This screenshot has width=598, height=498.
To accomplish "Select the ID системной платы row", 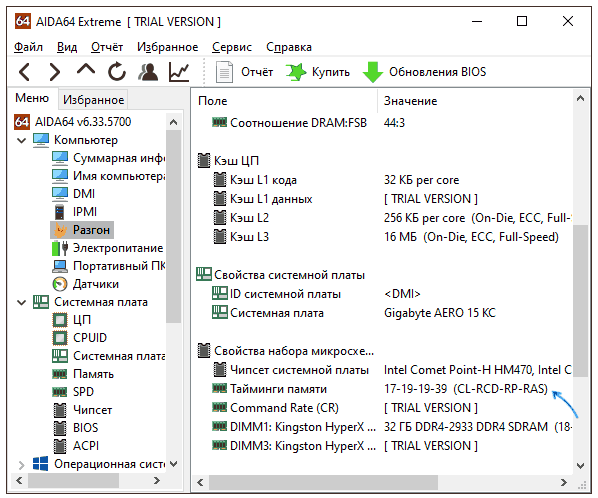I will click(x=383, y=294).
